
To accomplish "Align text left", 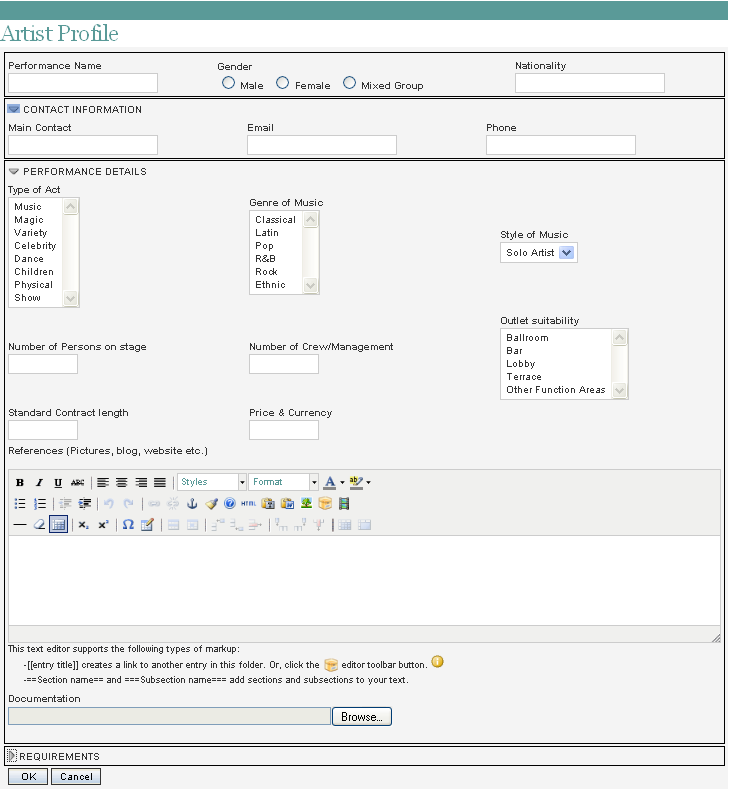I will (x=103, y=482).
